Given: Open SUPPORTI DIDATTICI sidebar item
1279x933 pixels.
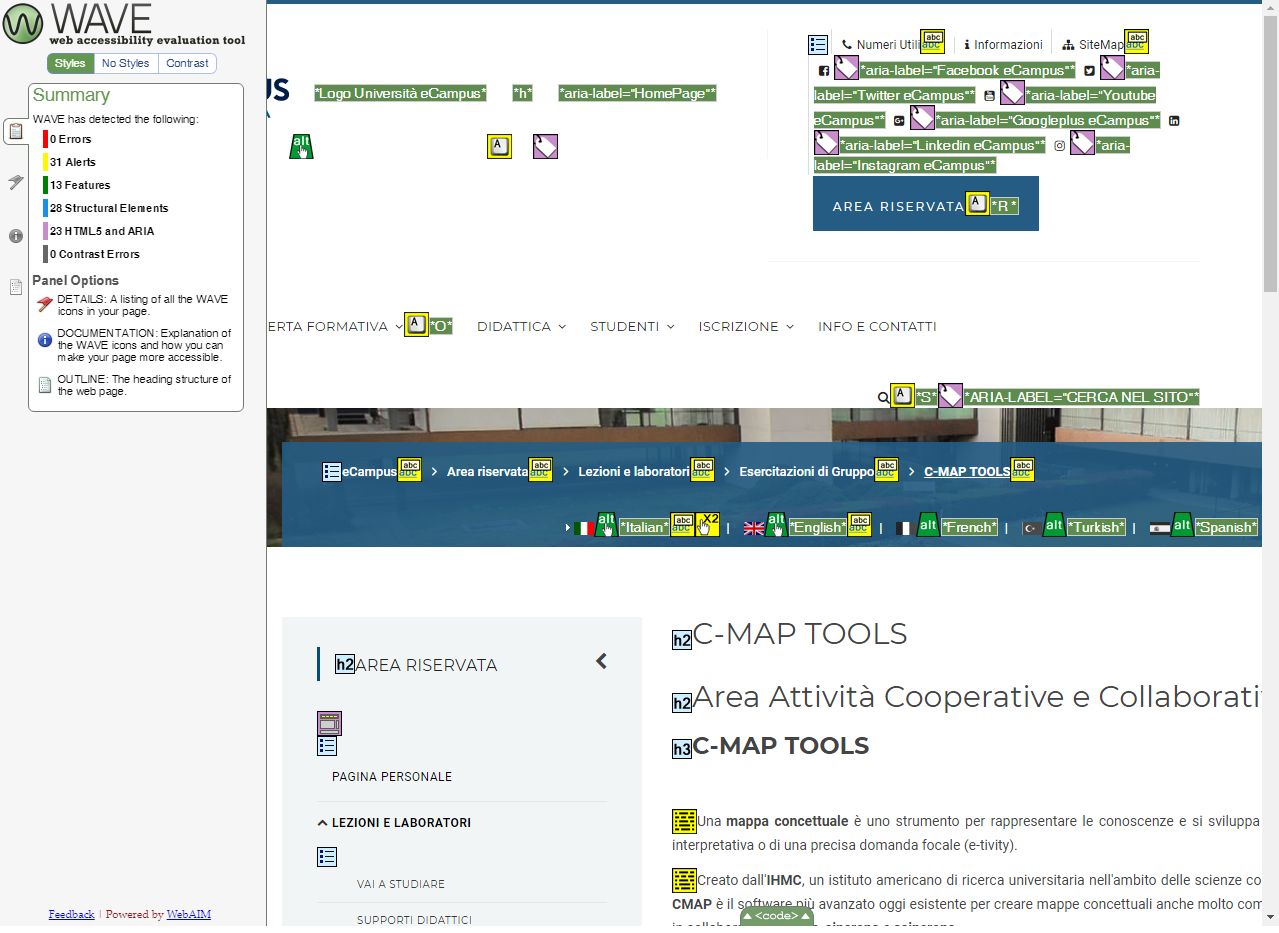Looking at the screenshot, I should (x=414, y=920).
